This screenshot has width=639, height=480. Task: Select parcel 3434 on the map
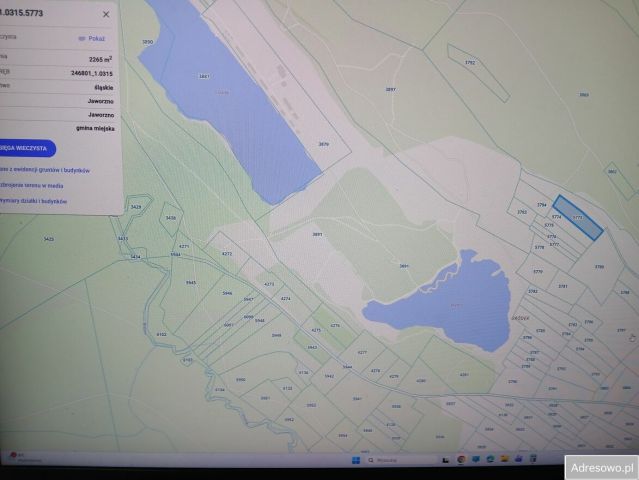[136, 257]
